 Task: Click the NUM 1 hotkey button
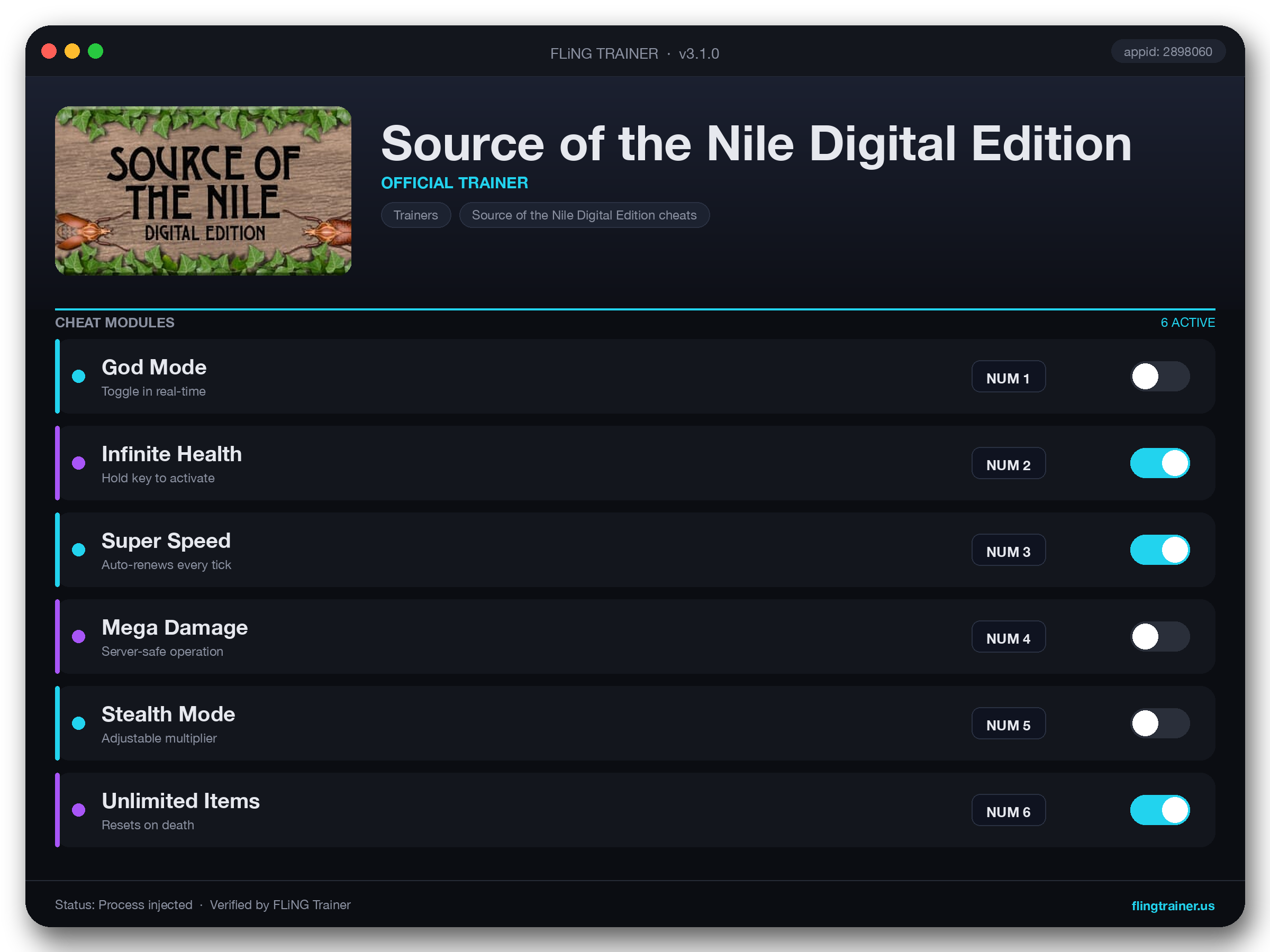point(1008,377)
